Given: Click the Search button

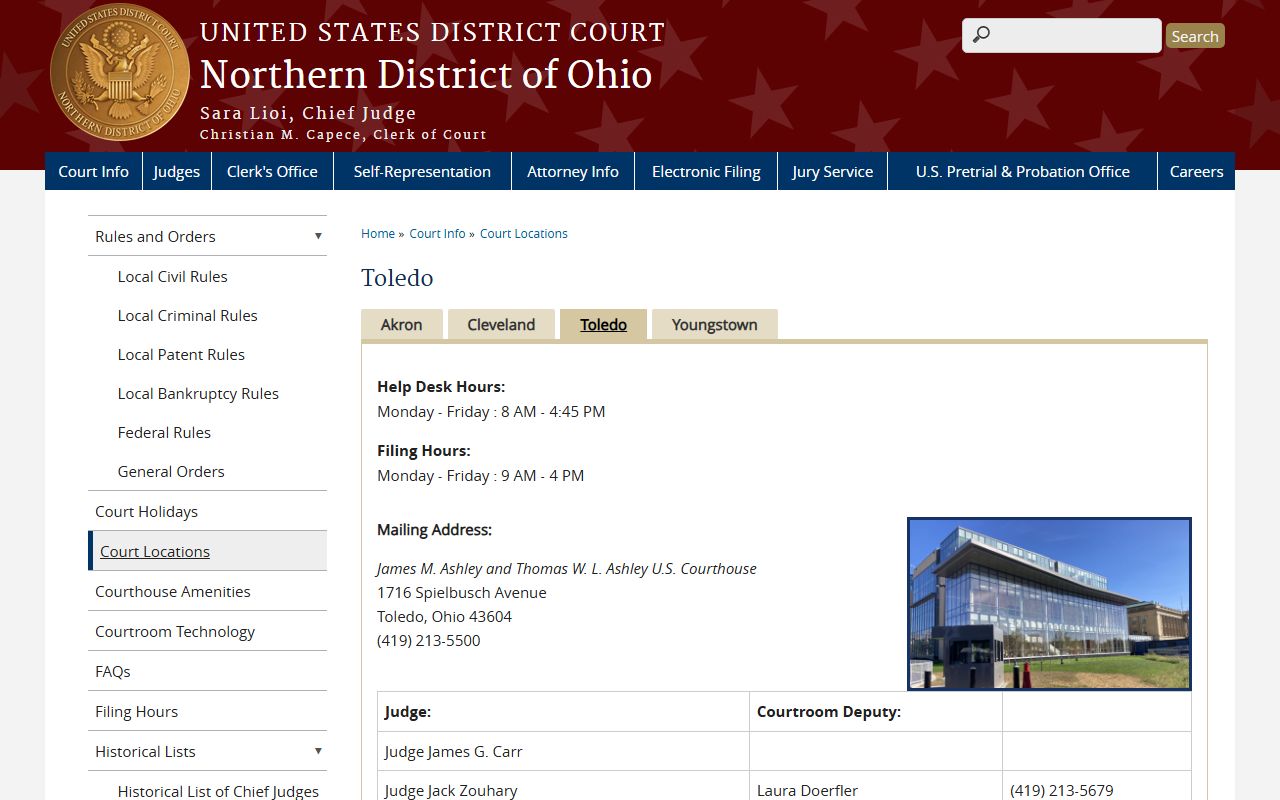Looking at the screenshot, I should tap(1195, 36).
